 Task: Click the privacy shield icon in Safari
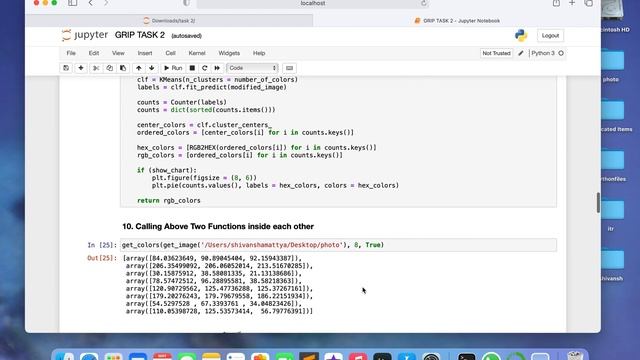[186, 3]
